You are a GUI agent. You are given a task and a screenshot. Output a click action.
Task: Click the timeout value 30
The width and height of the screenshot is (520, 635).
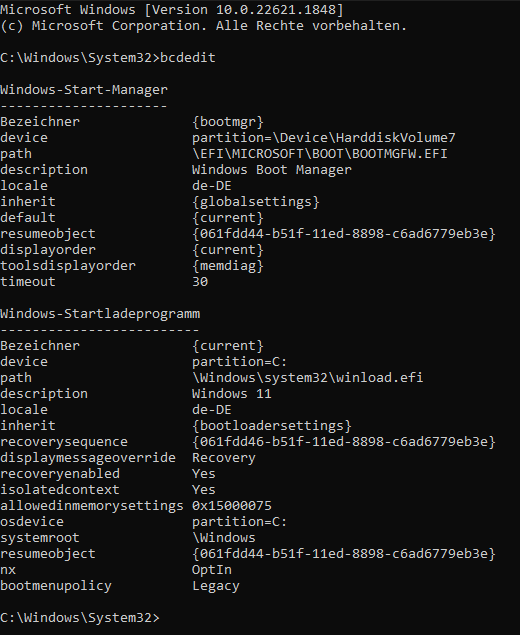pos(200,281)
